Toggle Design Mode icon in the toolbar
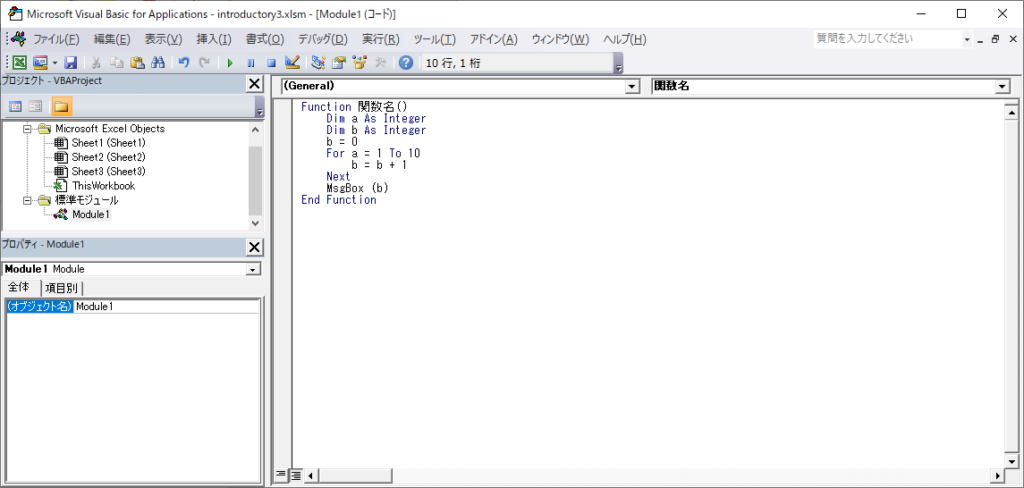This screenshot has width=1024, height=488. [292, 62]
